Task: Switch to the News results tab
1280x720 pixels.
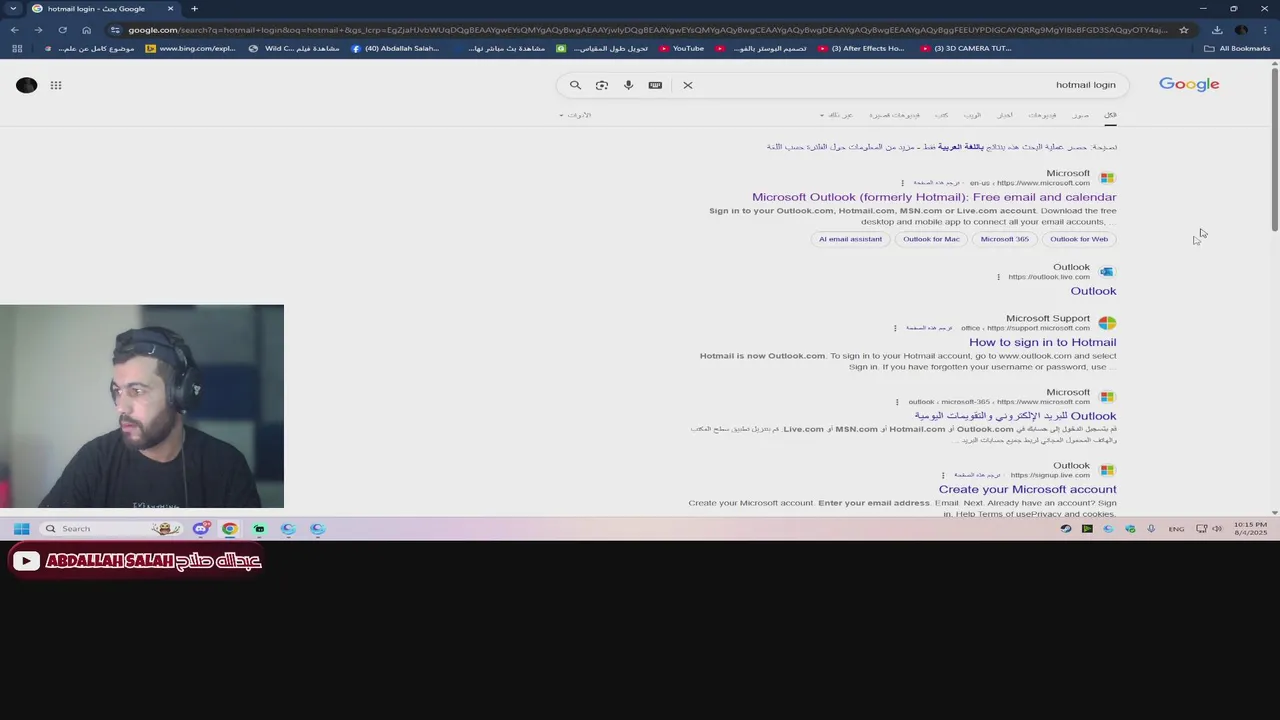Action: (x=1004, y=115)
